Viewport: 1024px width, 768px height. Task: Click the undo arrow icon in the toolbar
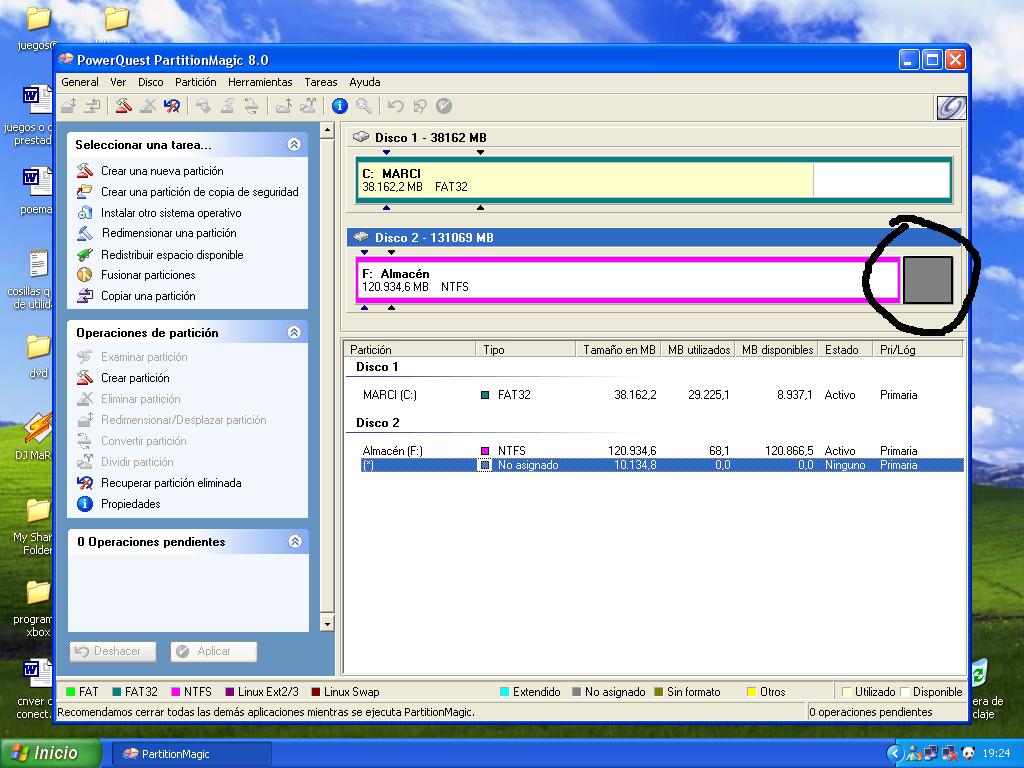coord(395,106)
